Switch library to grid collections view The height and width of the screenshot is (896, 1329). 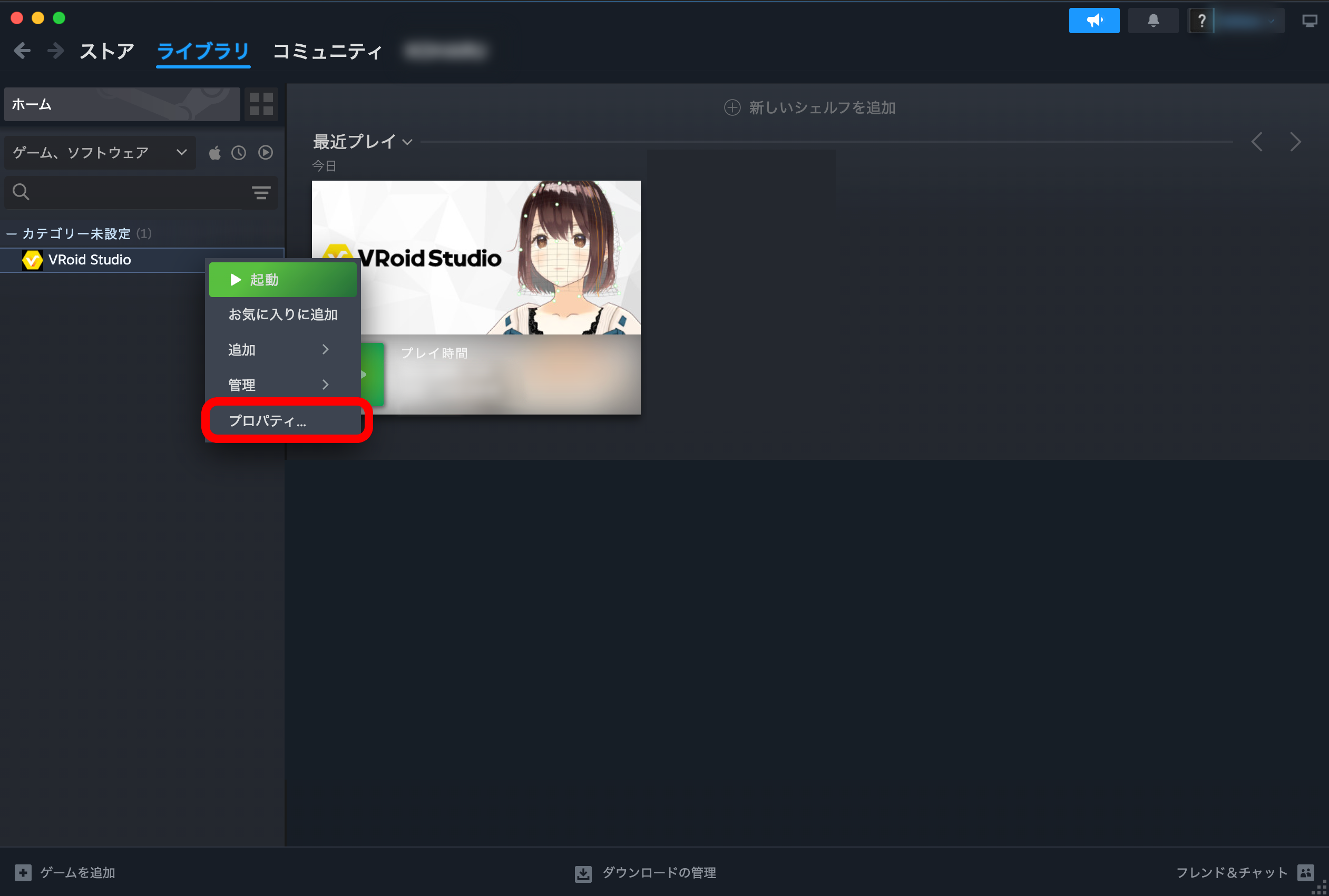click(x=261, y=104)
